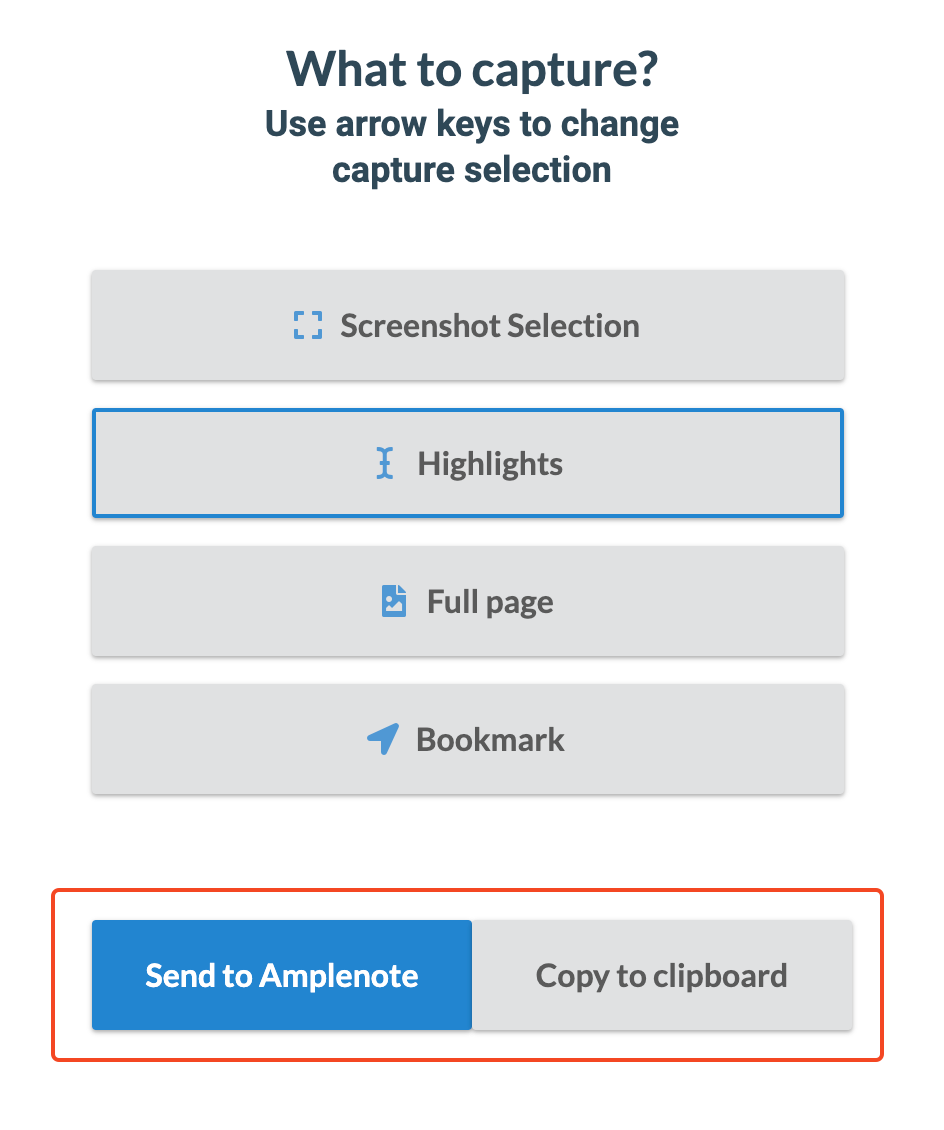Click the paper-plane arrow icon beside Bookmark

(x=383, y=739)
